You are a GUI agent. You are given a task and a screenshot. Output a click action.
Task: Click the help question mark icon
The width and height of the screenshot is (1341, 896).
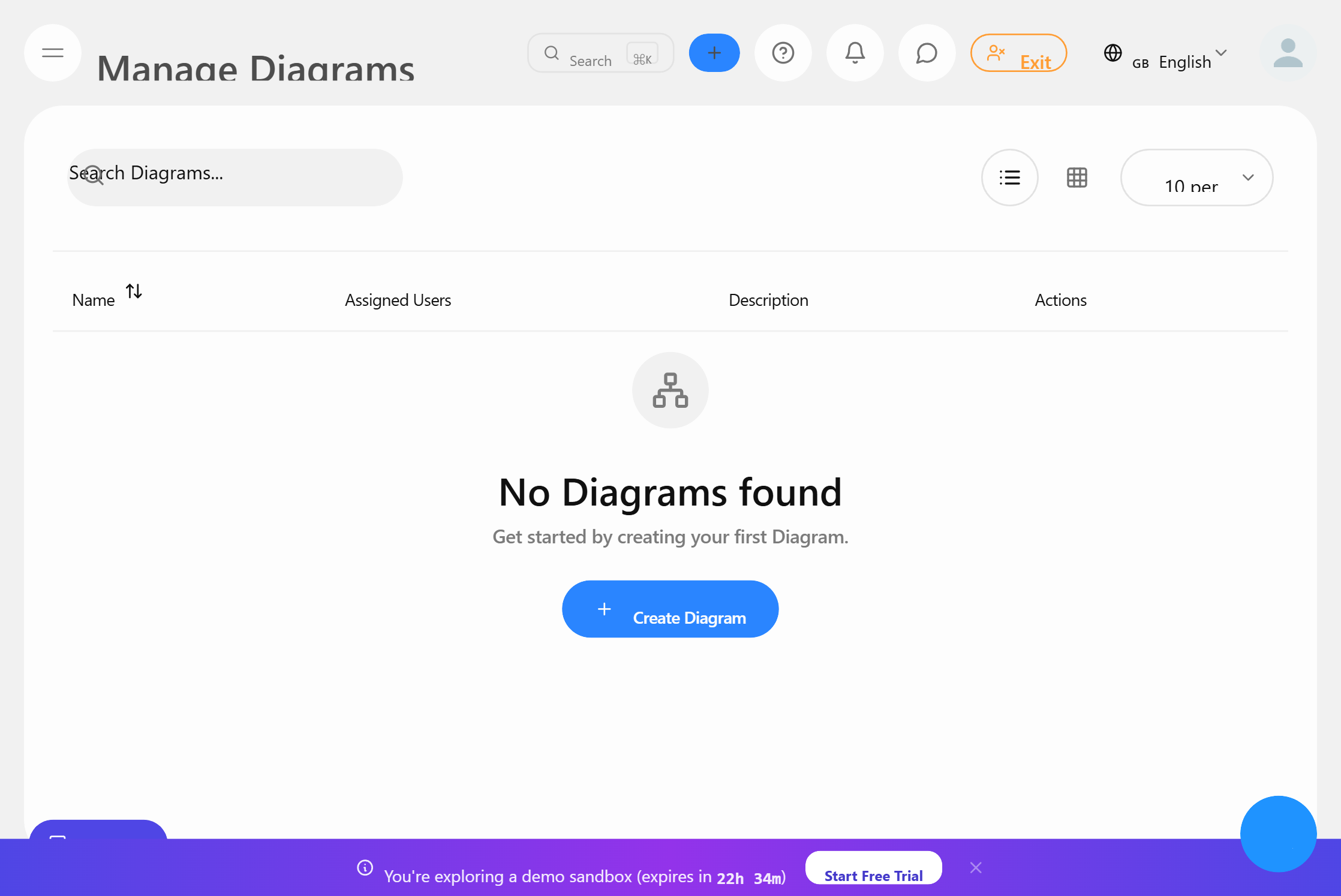pyautogui.click(x=783, y=53)
